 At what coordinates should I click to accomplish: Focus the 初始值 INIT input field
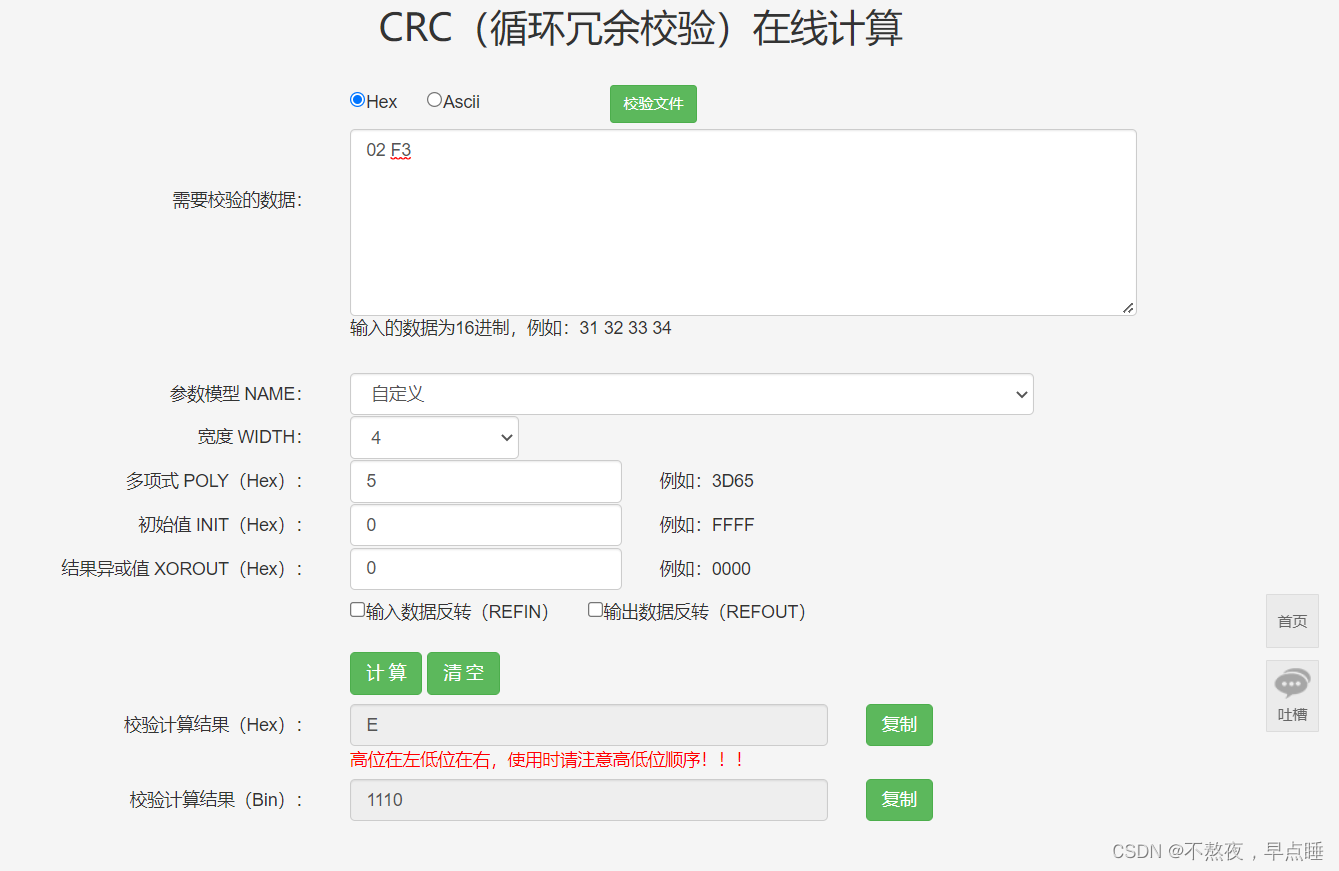[486, 525]
